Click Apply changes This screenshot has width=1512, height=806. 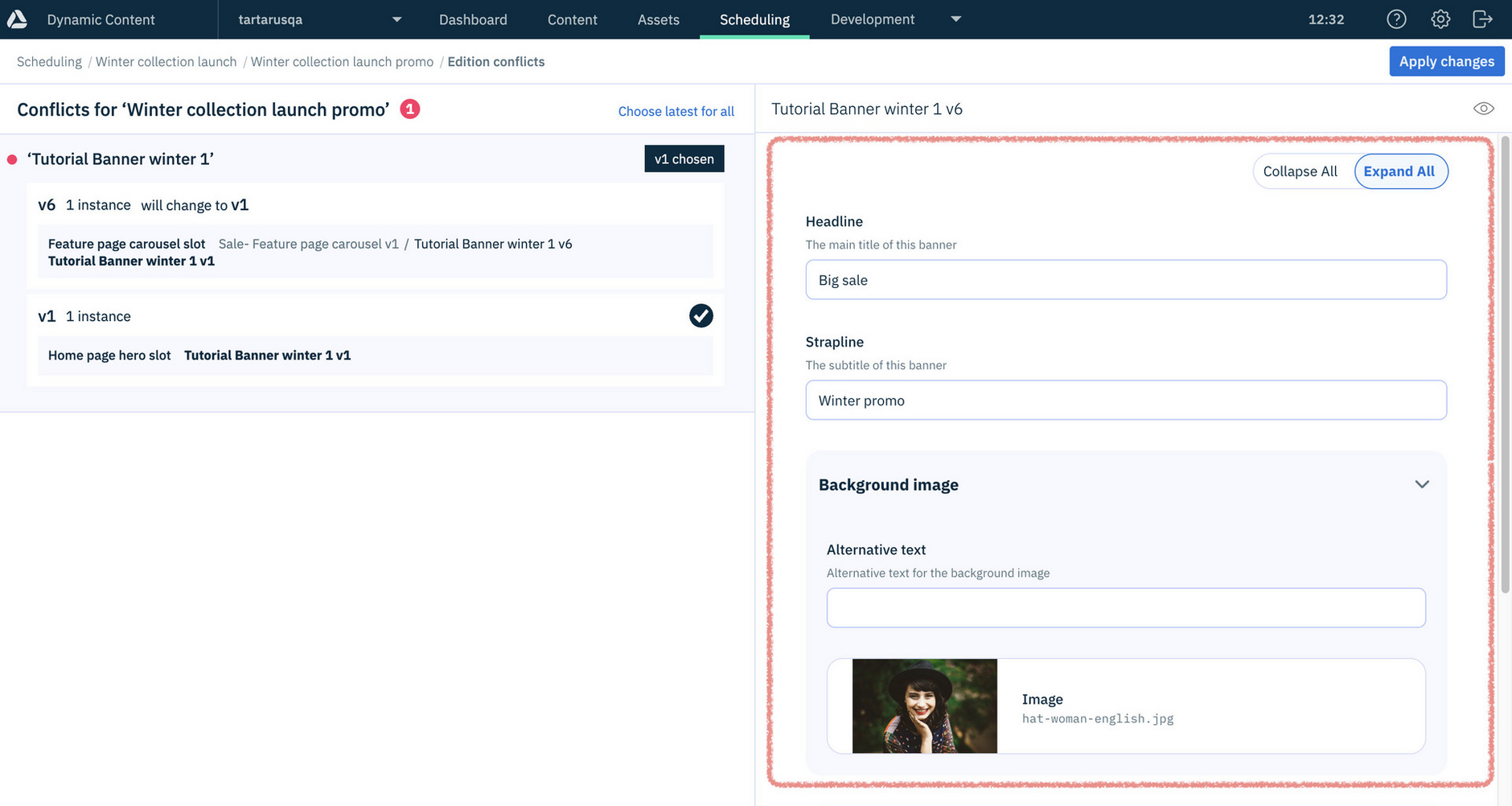point(1446,60)
